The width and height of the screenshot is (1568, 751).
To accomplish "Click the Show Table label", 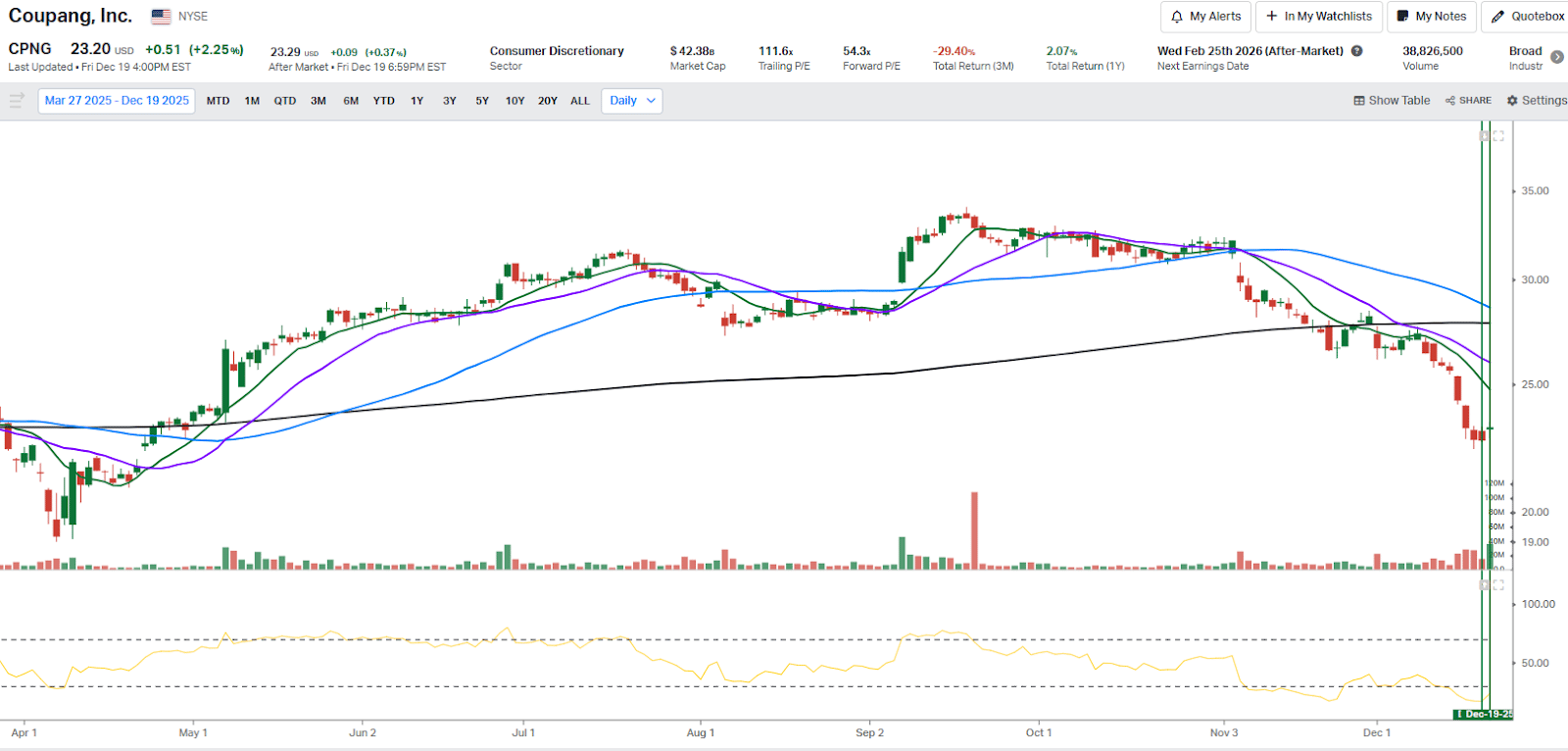I will point(1399,101).
